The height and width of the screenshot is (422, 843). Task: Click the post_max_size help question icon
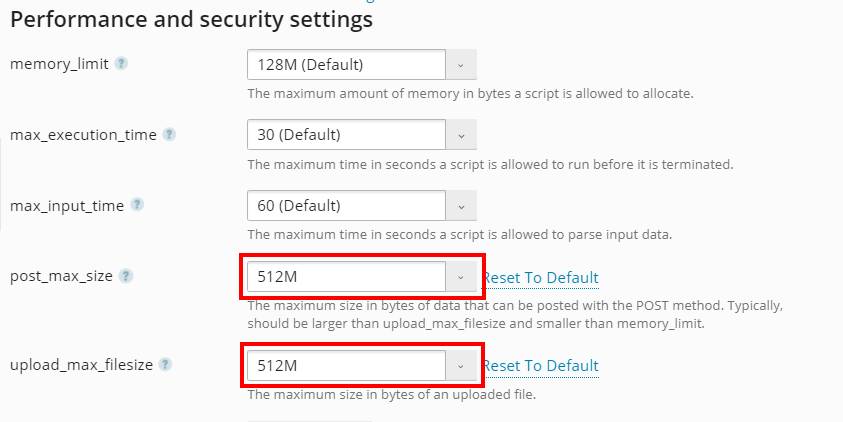(125, 276)
